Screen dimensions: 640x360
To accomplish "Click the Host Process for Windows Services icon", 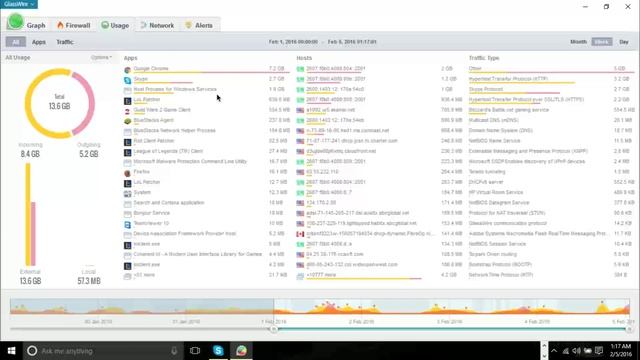I will pos(127,90).
